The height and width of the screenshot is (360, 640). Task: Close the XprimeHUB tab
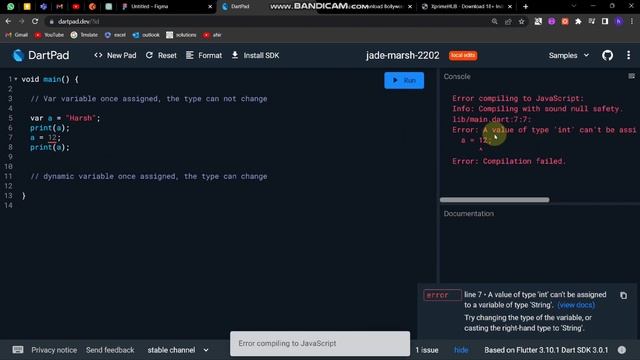click(510, 7)
